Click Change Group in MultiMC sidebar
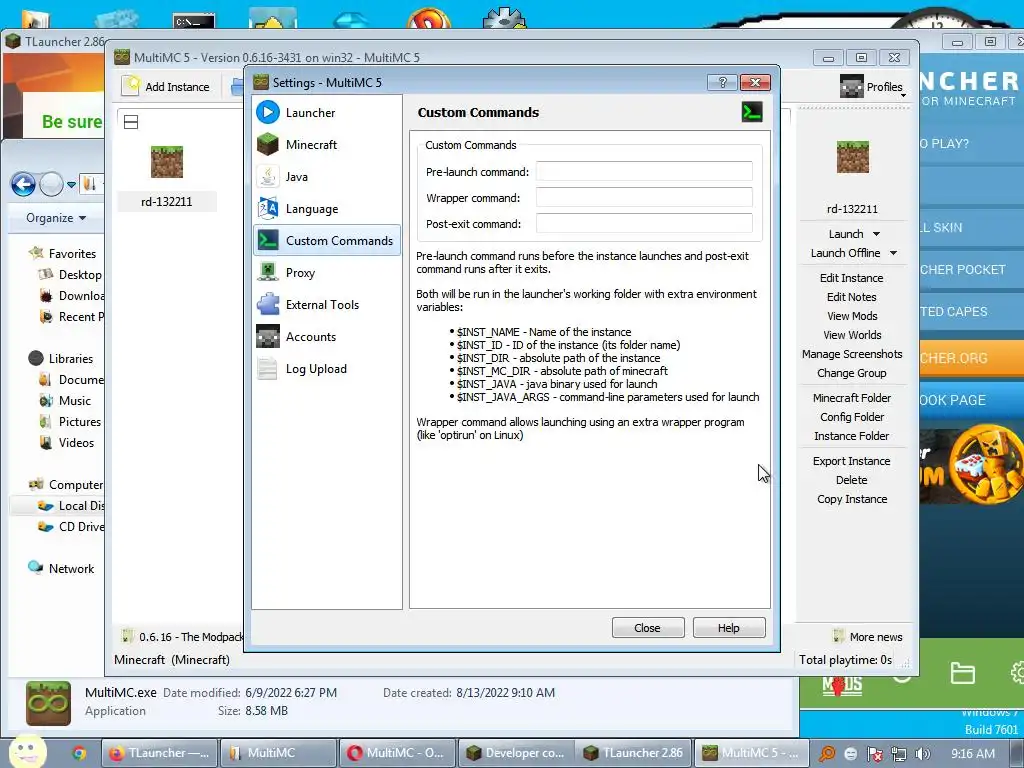1024x768 pixels. point(852,372)
